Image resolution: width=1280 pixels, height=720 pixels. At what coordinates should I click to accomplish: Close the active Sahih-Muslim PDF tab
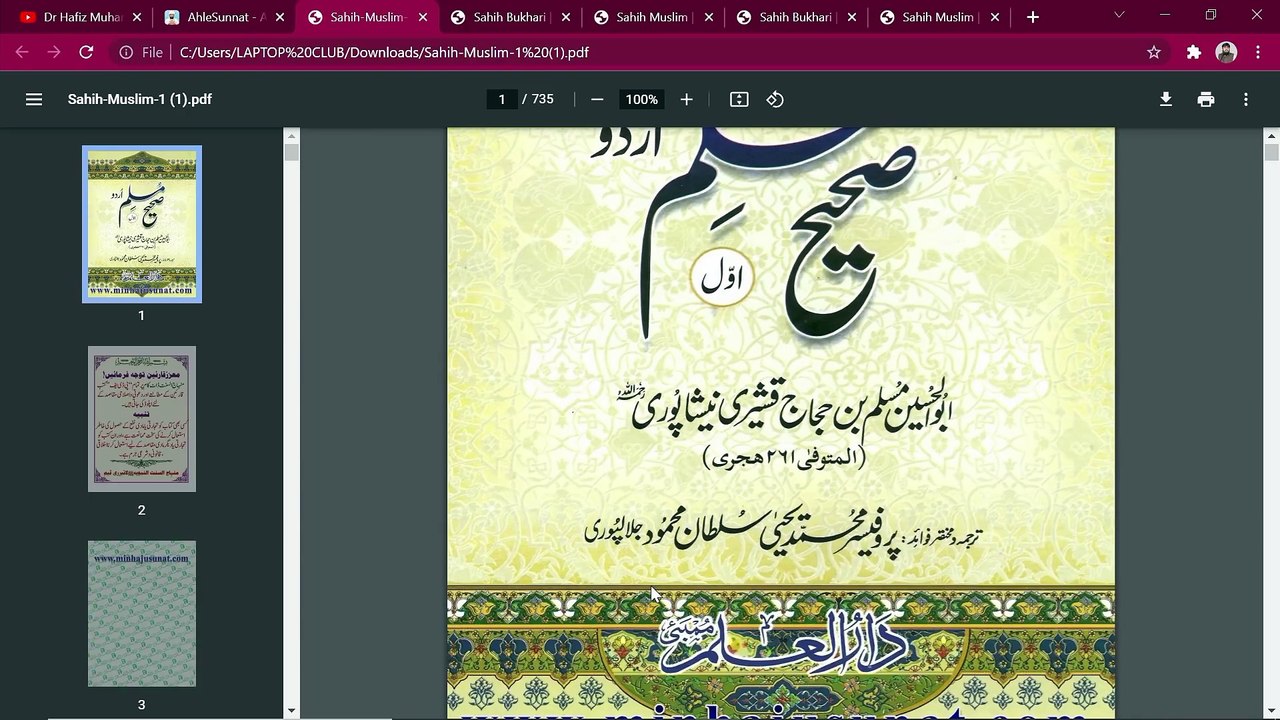[423, 17]
